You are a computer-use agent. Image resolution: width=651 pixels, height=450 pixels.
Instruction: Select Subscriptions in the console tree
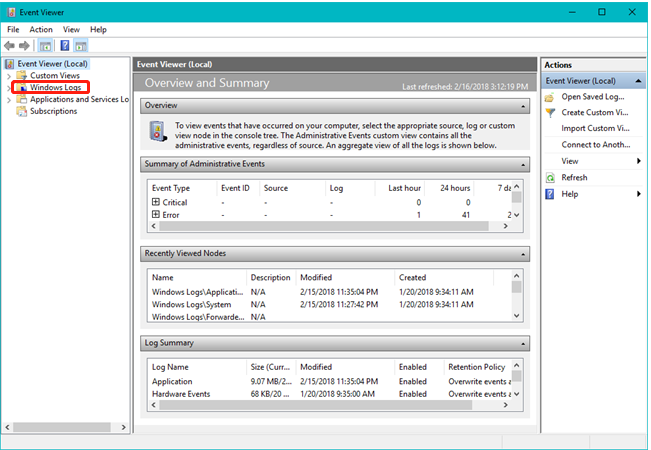(x=53, y=111)
